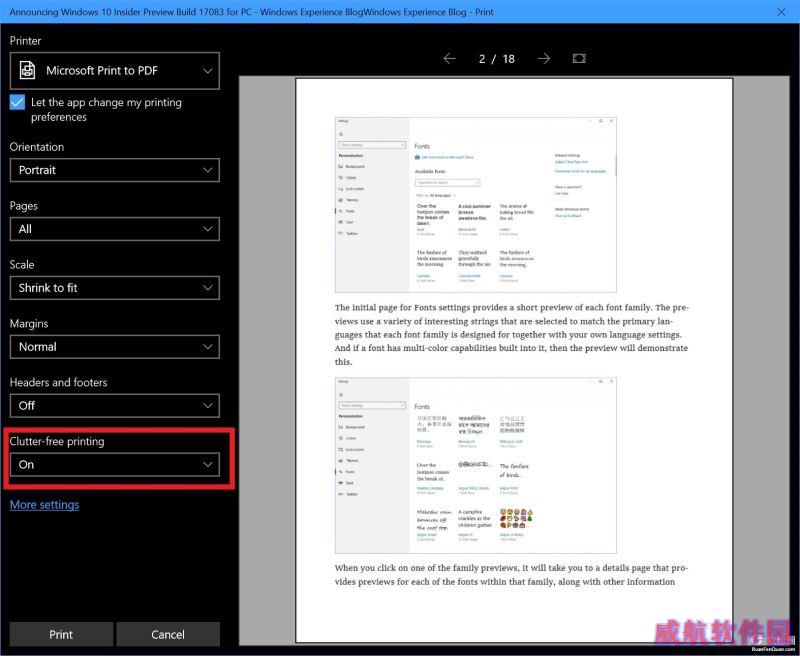Open the Scale dropdown showing Shrink to fit
Screen dimensions: 800x656
click(115, 288)
